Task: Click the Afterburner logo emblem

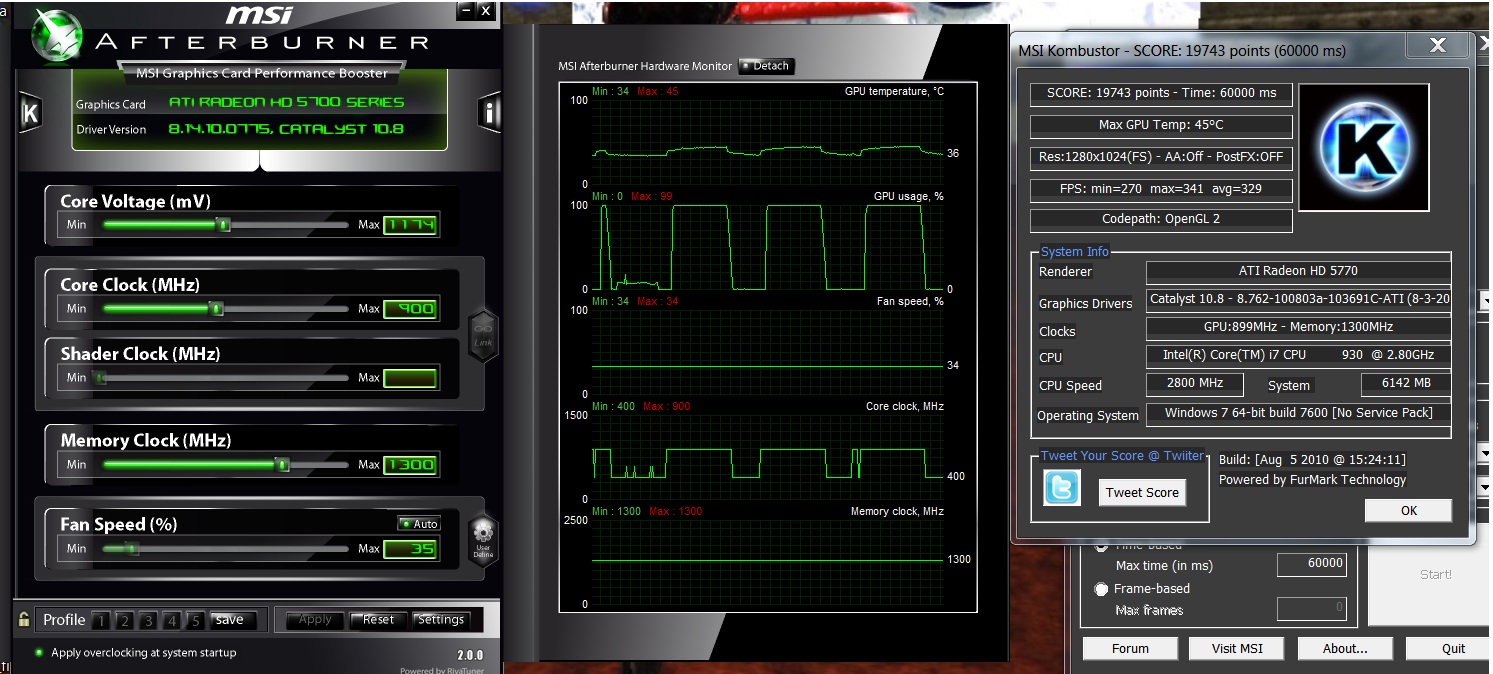Action: click(57, 35)
